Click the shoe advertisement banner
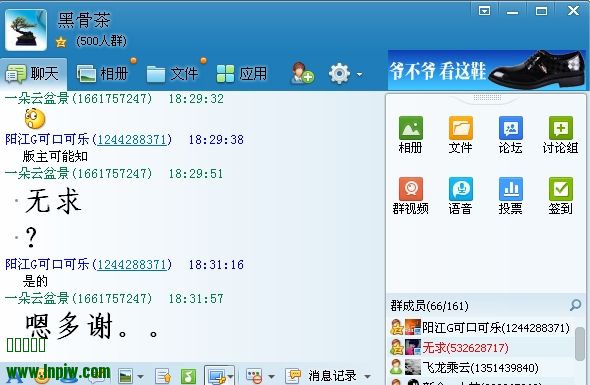Screen dimensions: 590x385 tap(487, 70)
